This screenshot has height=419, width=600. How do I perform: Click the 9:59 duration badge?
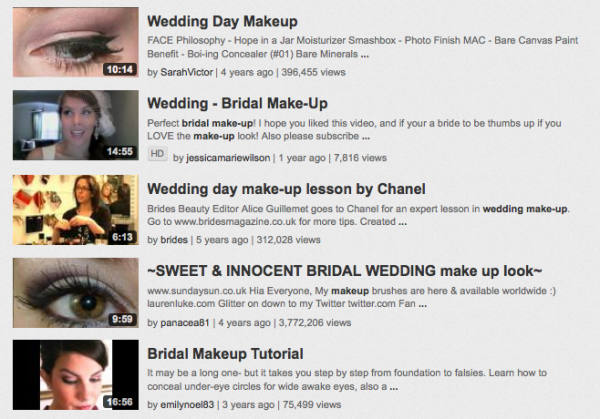(x=122, y=319)
